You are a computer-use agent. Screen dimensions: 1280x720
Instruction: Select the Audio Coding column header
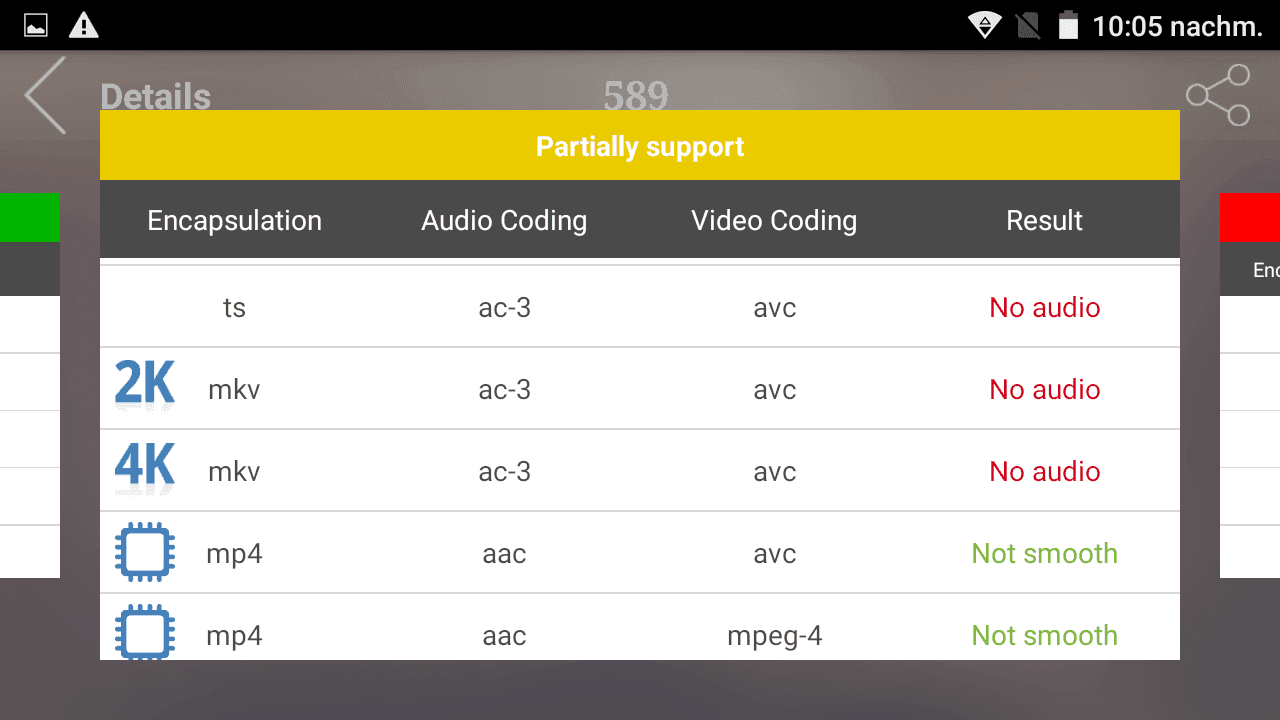504,220
